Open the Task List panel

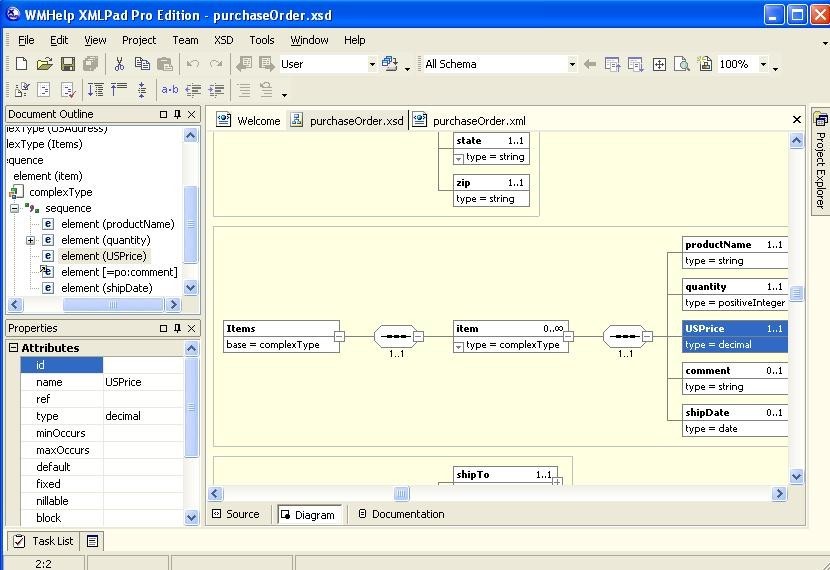(x=42, y=541)
